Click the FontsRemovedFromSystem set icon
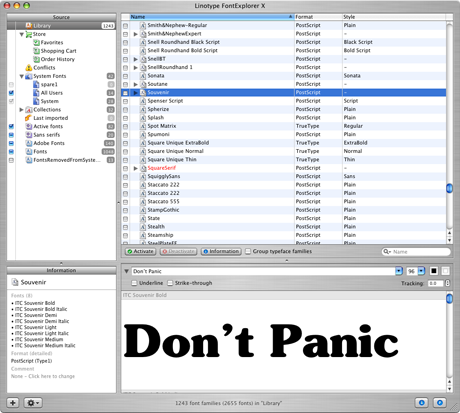460x413 pixels. click(x=29, y=160)
